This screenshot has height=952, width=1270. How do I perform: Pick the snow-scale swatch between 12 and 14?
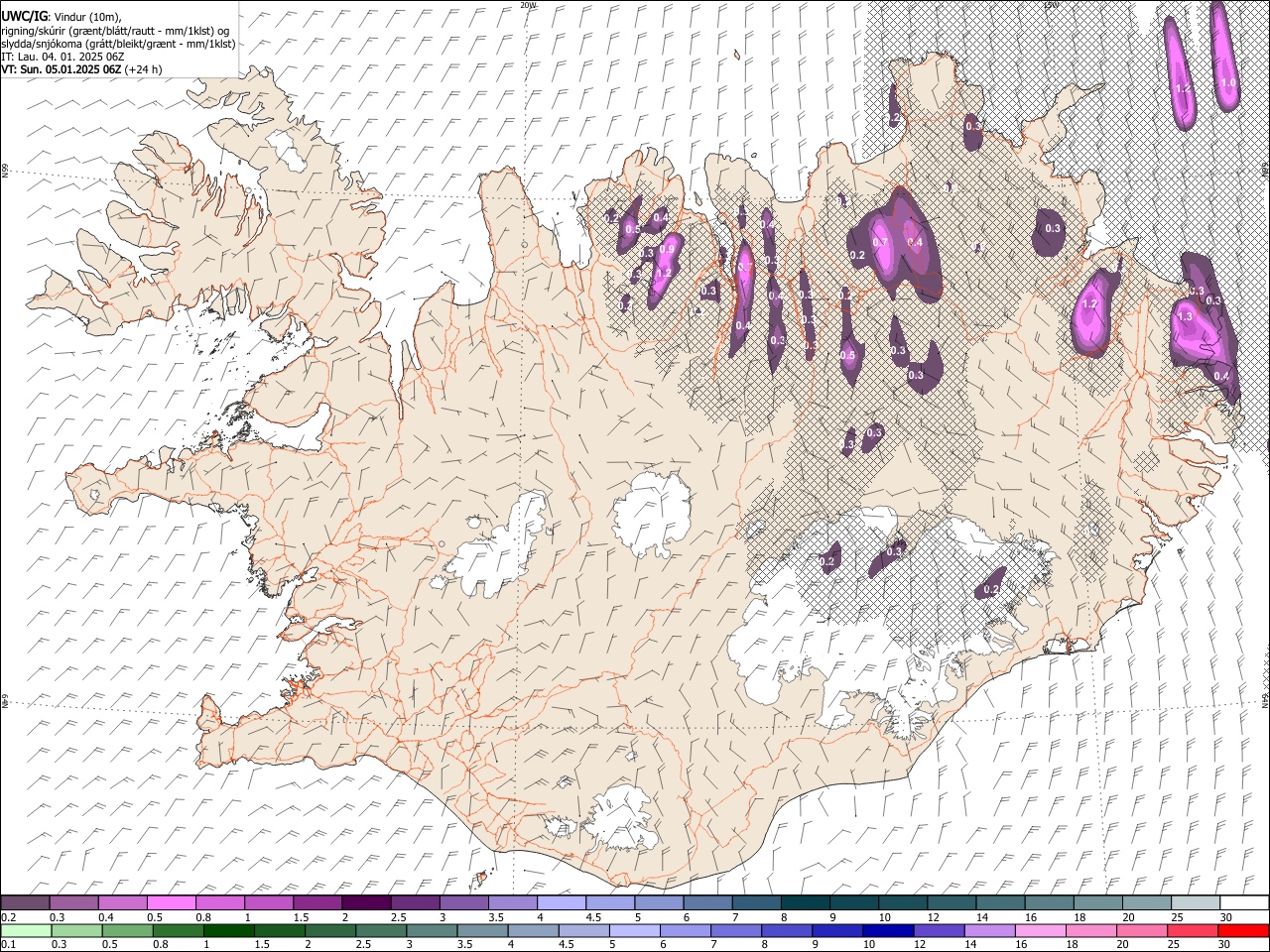coord(950,902)
